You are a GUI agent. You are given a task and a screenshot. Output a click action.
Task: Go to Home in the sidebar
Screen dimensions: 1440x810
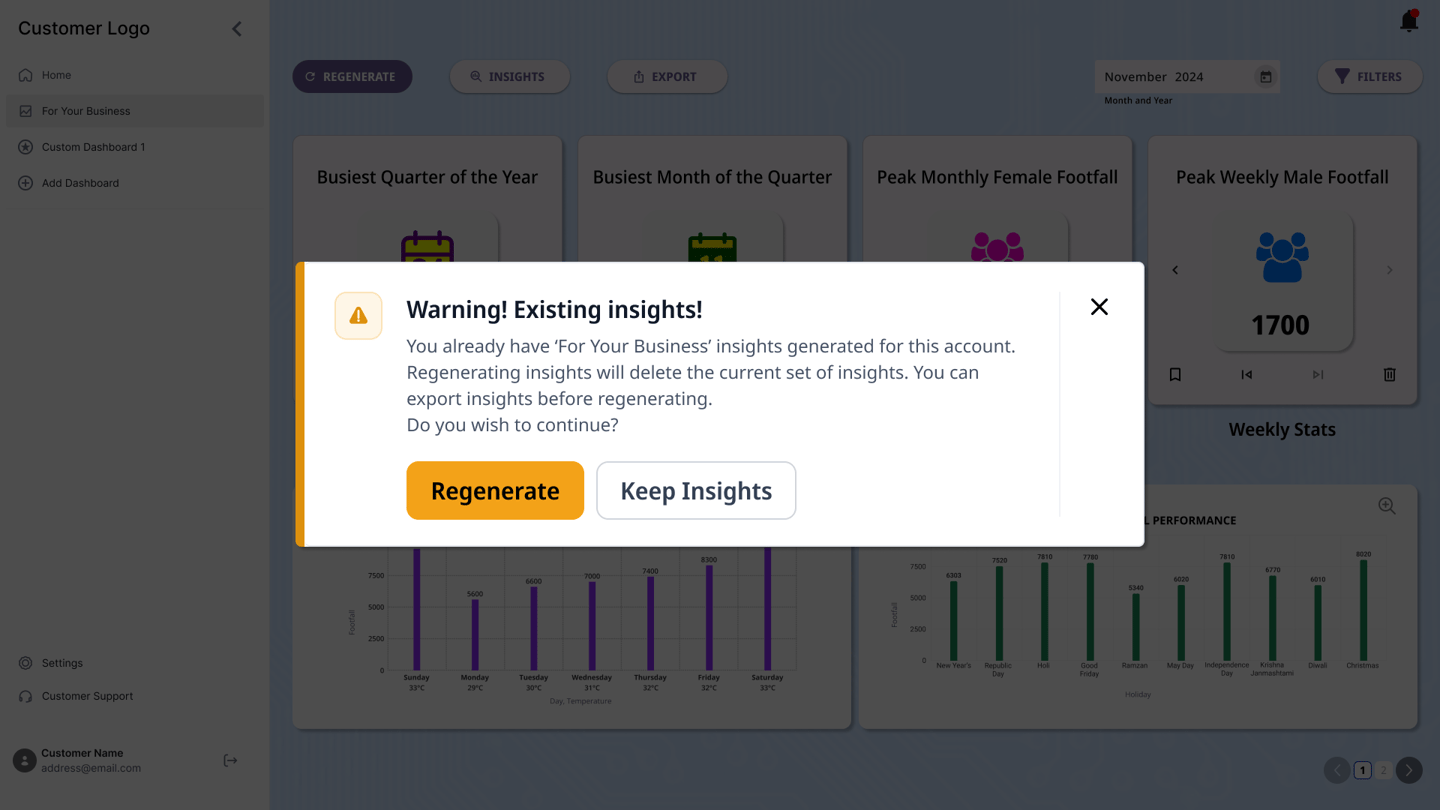coord(56,75)
